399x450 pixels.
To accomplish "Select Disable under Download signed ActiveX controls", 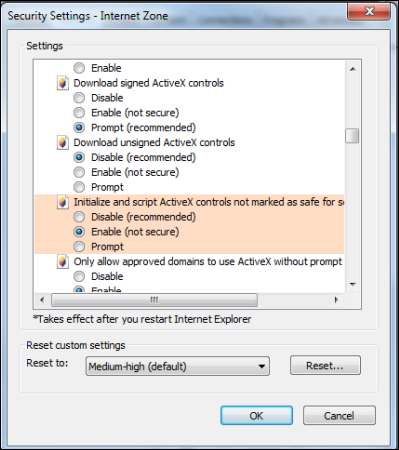I will pos(79,98).
